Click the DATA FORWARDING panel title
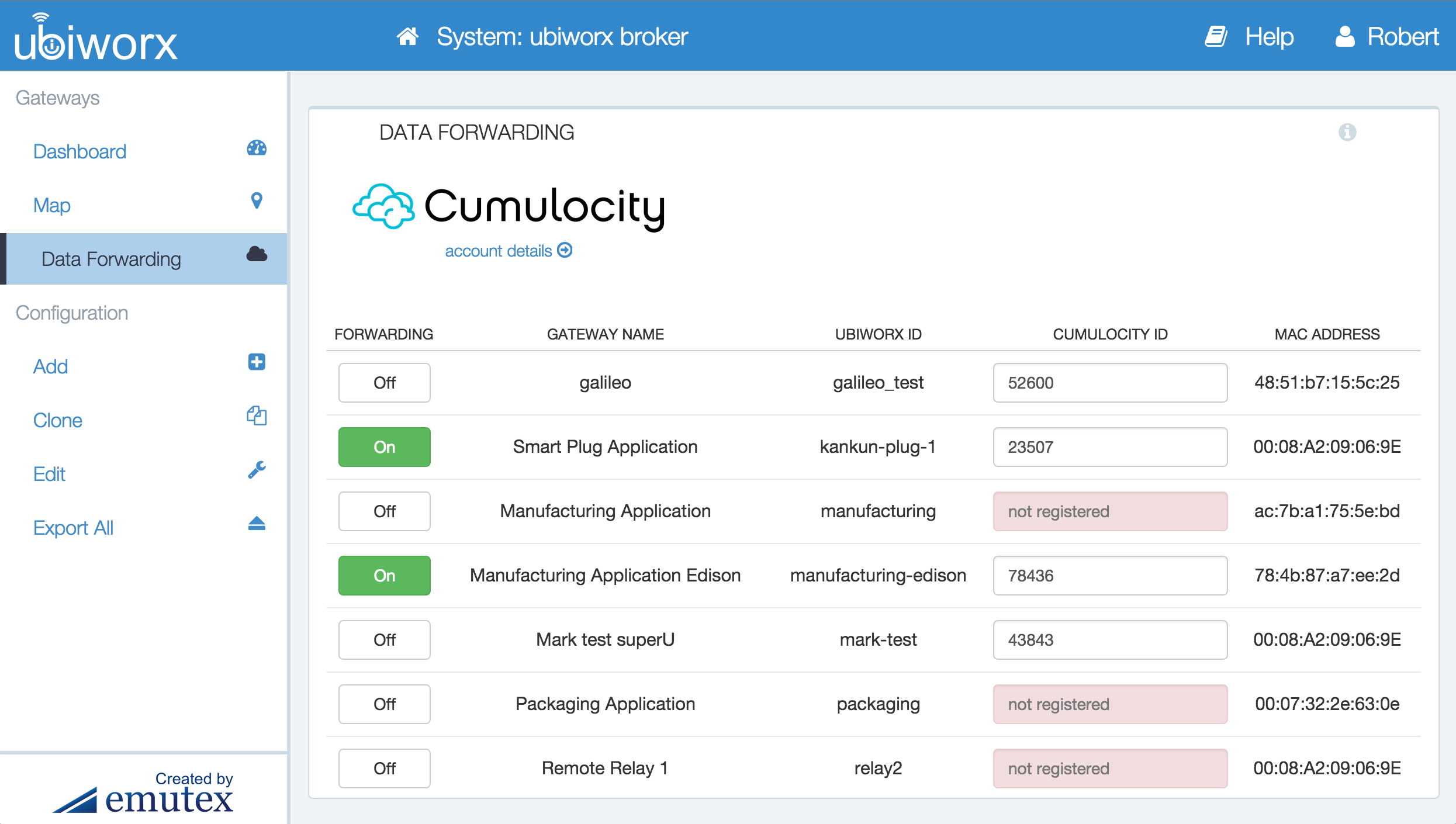The width and height of the screenshot is (1456, 824). [476, 132]
